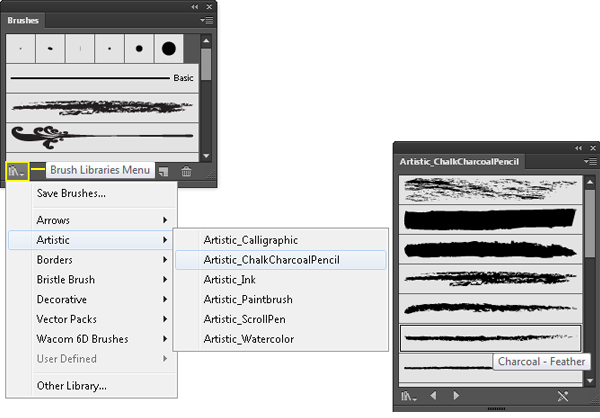Viewport: 600px width, 418px height.
Task: Select the thick solid charcoal brush in library
Action: 491,219
